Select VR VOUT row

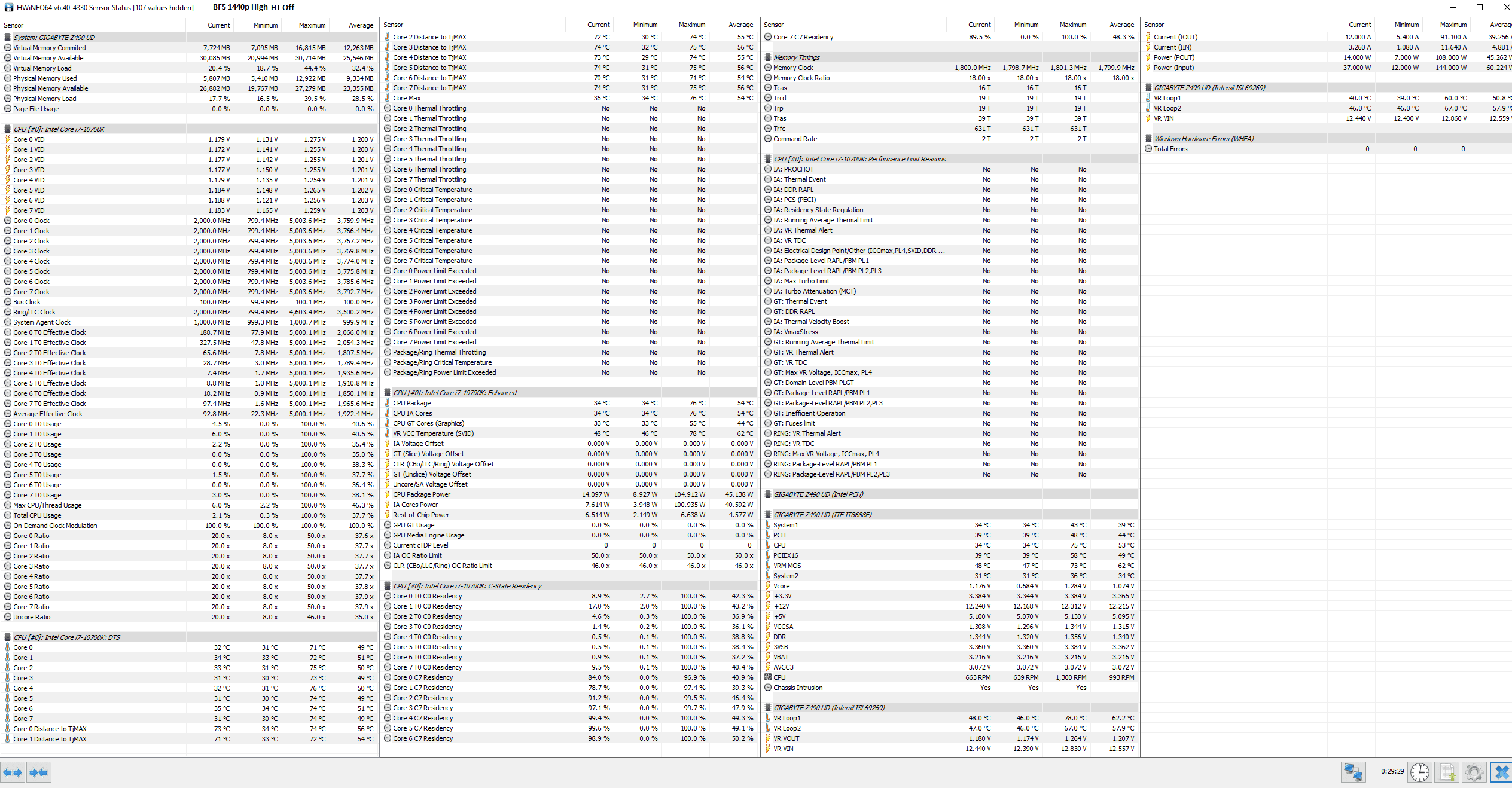(950, 738)
